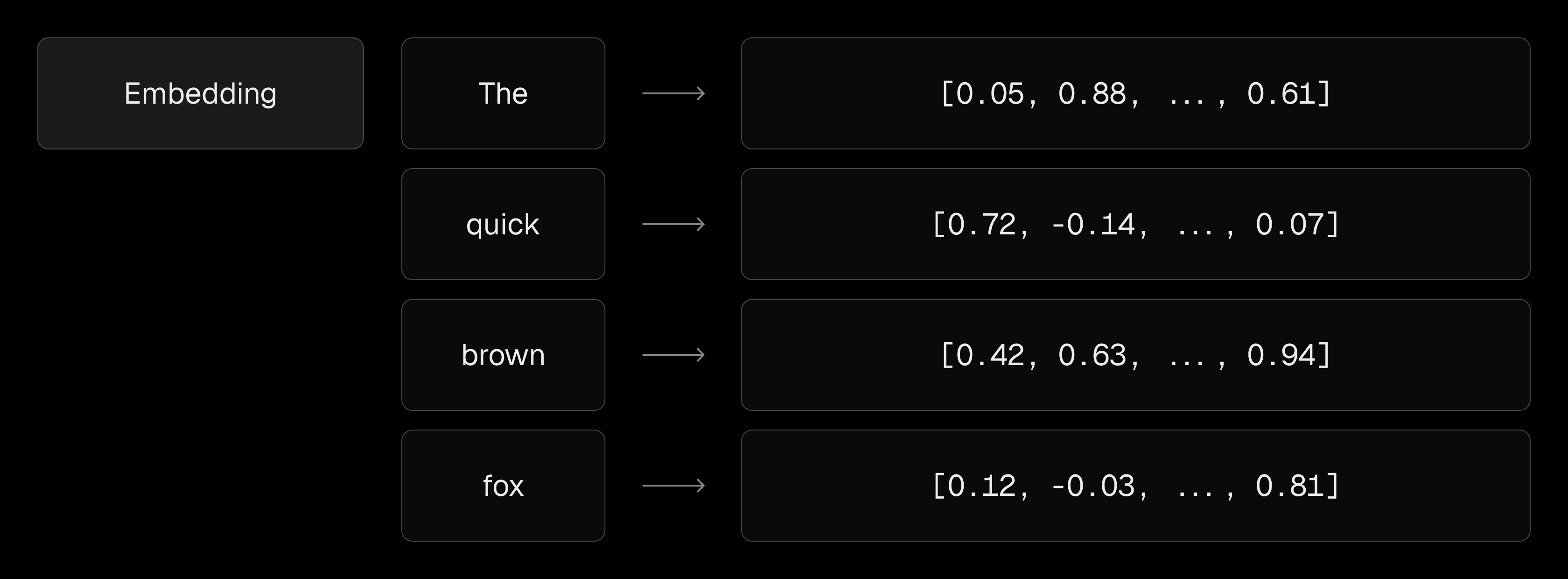Select the token box labeled The
The image size is (1568, 579).
pyautogui.click(x=503, y=94)
